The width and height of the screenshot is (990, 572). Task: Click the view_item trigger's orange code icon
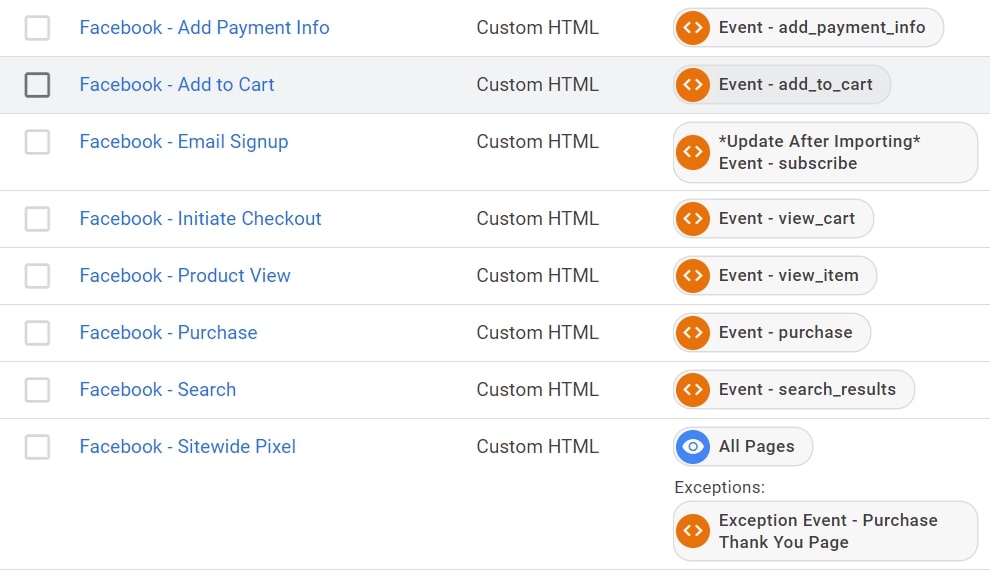[693, 275]
